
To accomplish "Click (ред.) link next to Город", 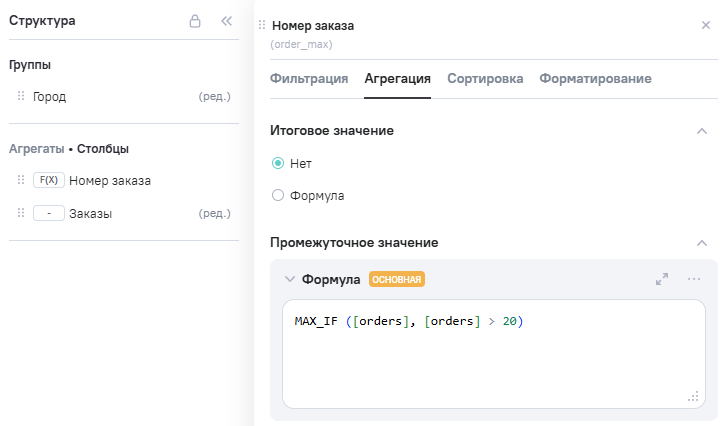I will pyautogui.click(x=215, y=97).
